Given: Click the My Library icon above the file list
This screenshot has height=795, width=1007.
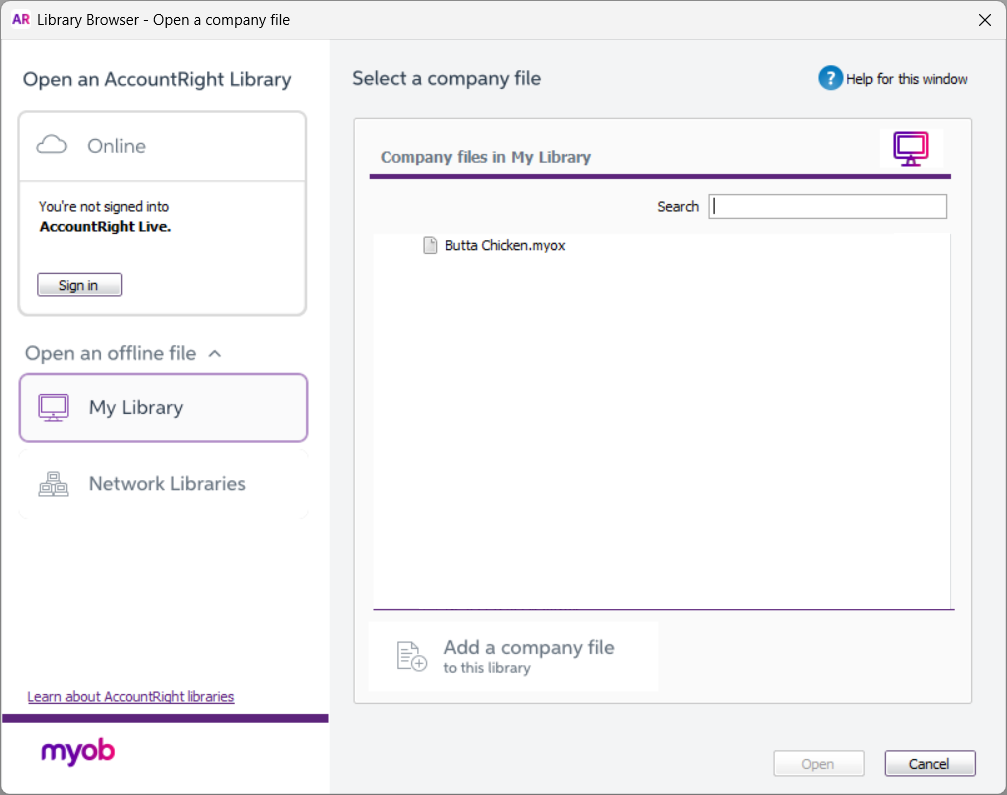Looking at the screenshot, I should [910, 148].
